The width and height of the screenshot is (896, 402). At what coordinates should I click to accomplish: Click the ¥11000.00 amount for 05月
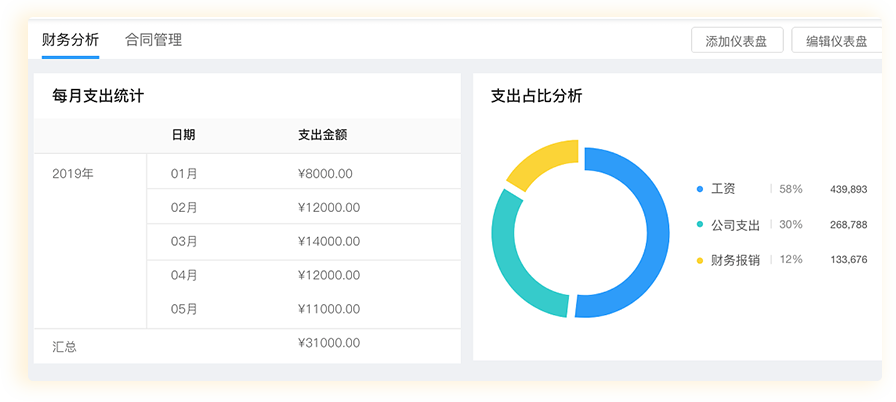tap(329, 309)
